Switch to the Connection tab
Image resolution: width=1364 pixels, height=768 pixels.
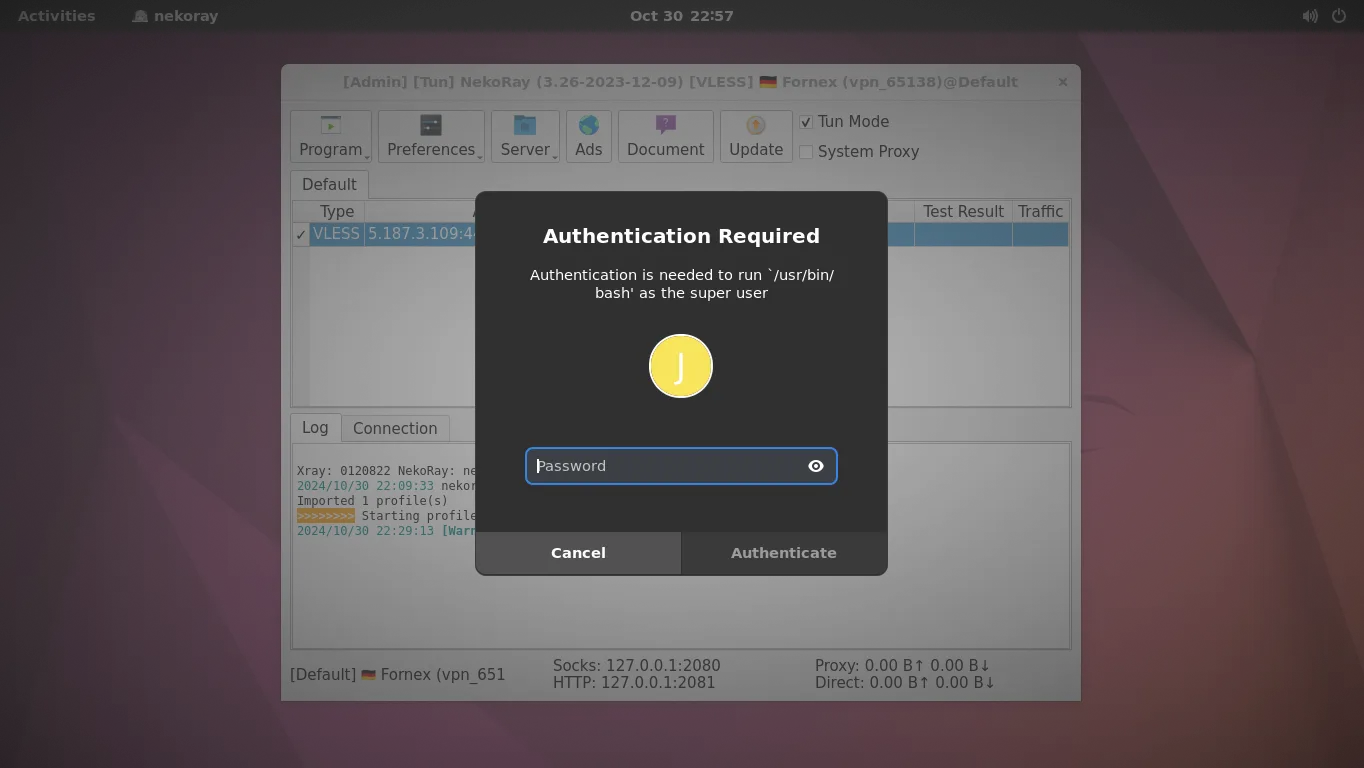[x=395, y=429]
